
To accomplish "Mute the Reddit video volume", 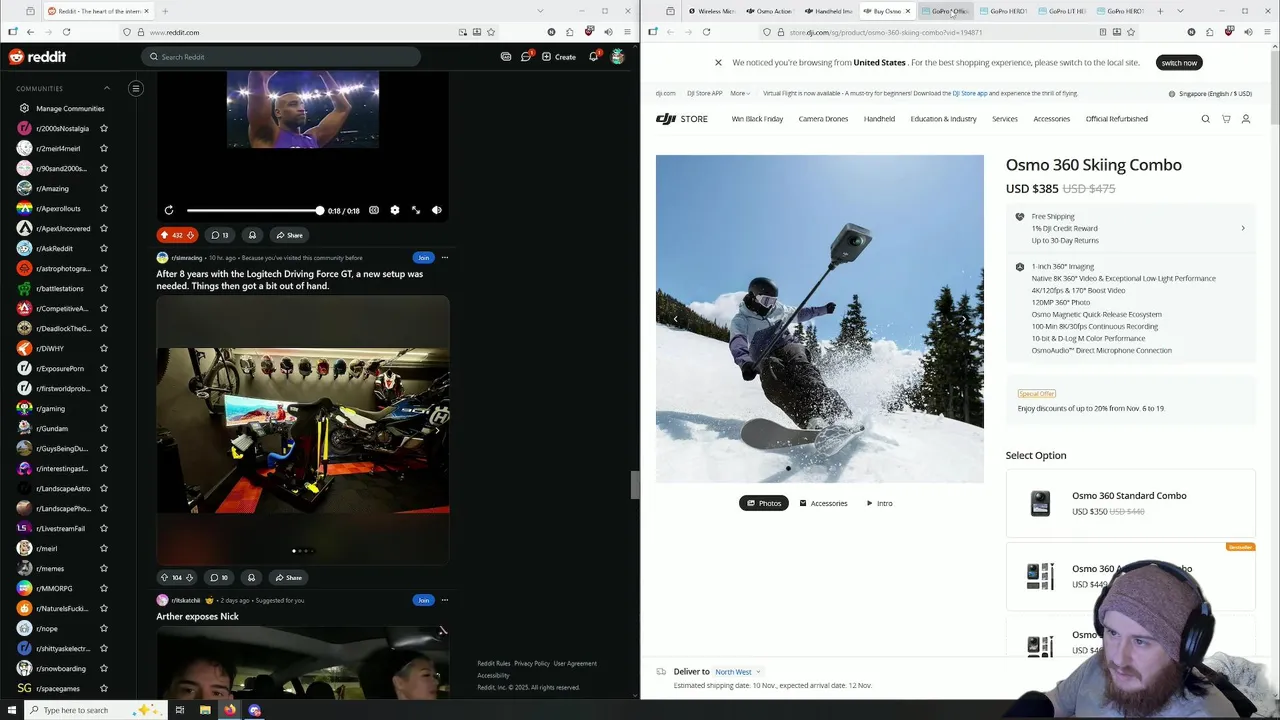I will pyautogui.click(x=437, y=210).
